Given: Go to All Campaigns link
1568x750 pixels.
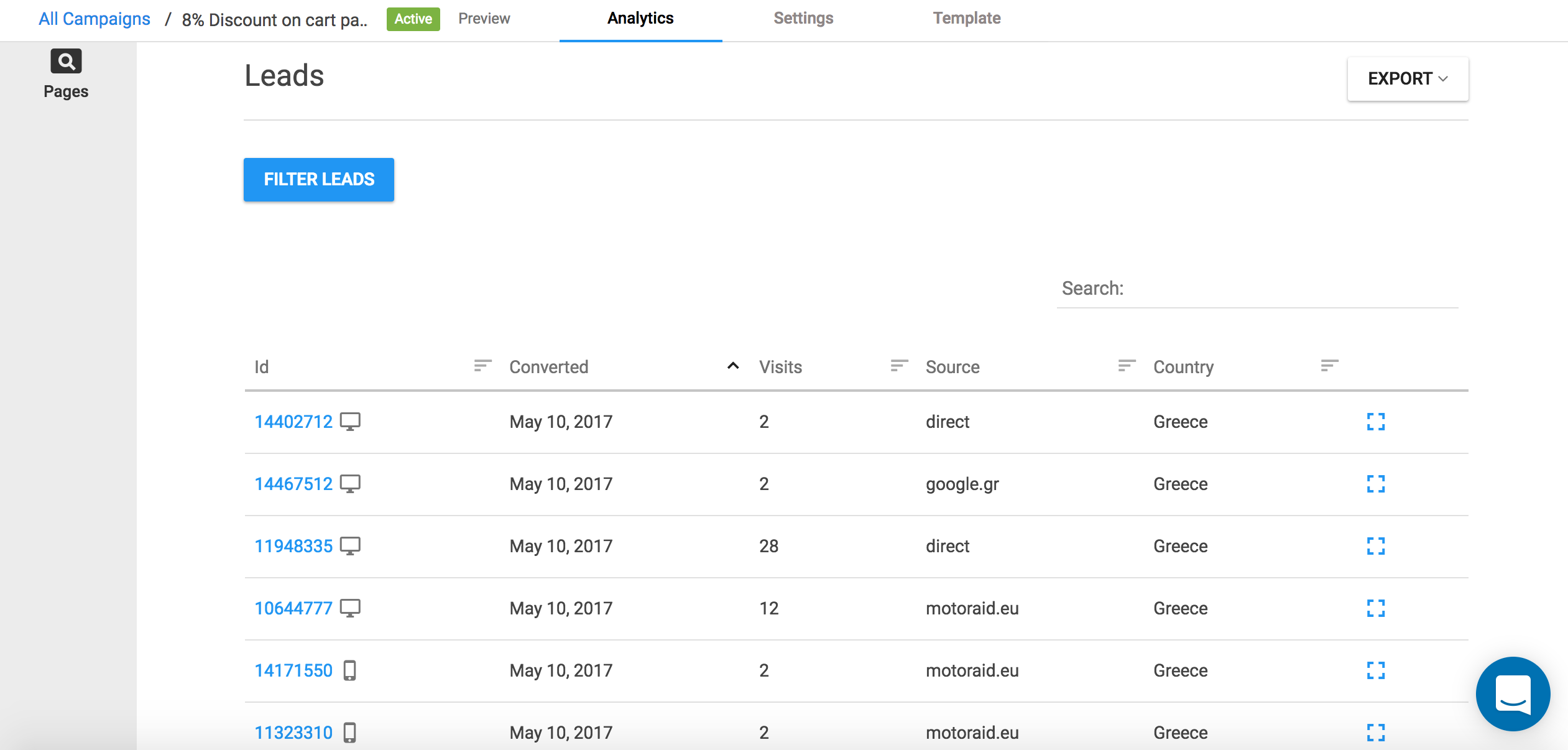Looking at the screenshot, I should click(95, 19).
